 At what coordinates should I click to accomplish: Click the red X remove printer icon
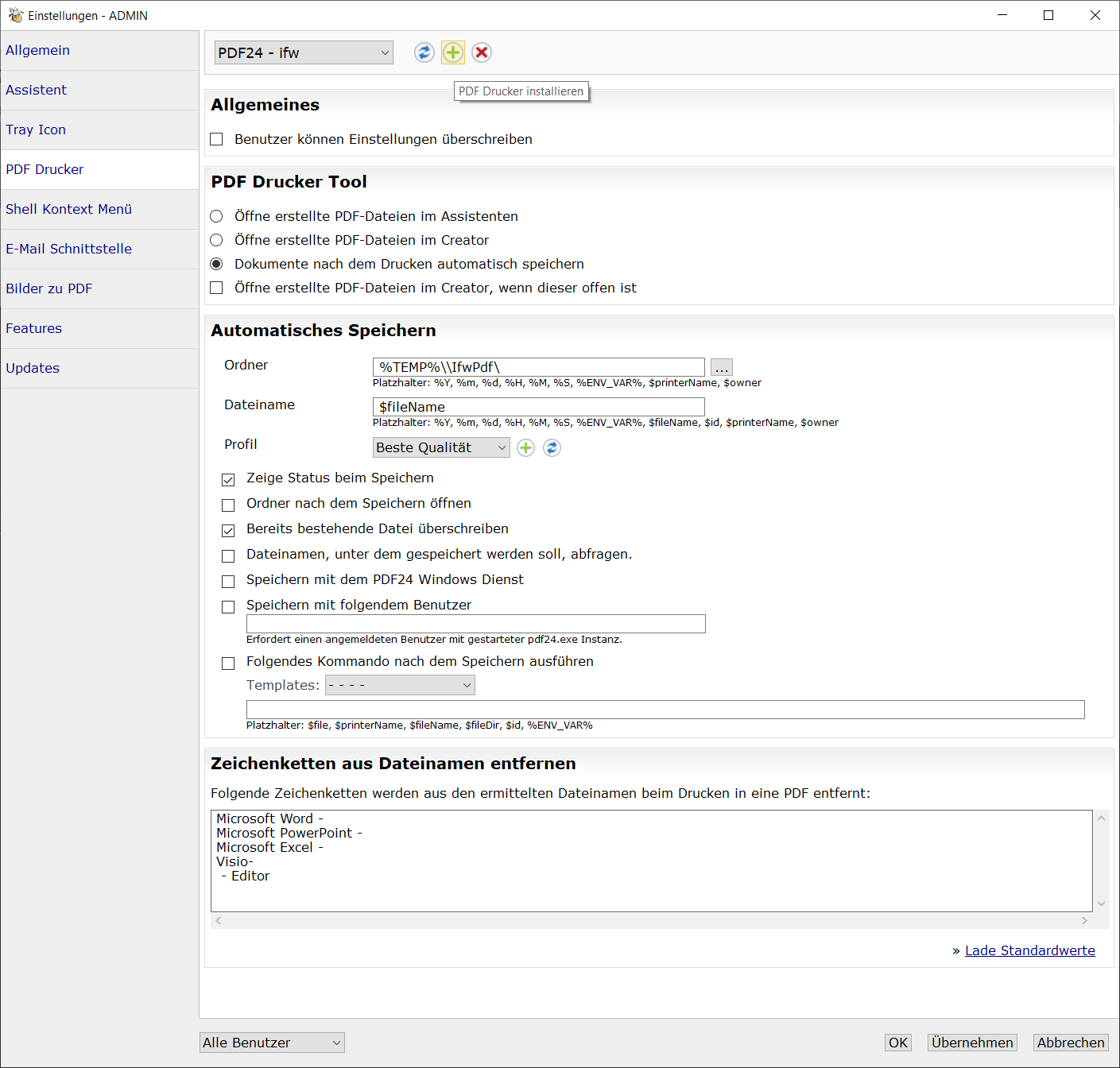click(481, 52)
